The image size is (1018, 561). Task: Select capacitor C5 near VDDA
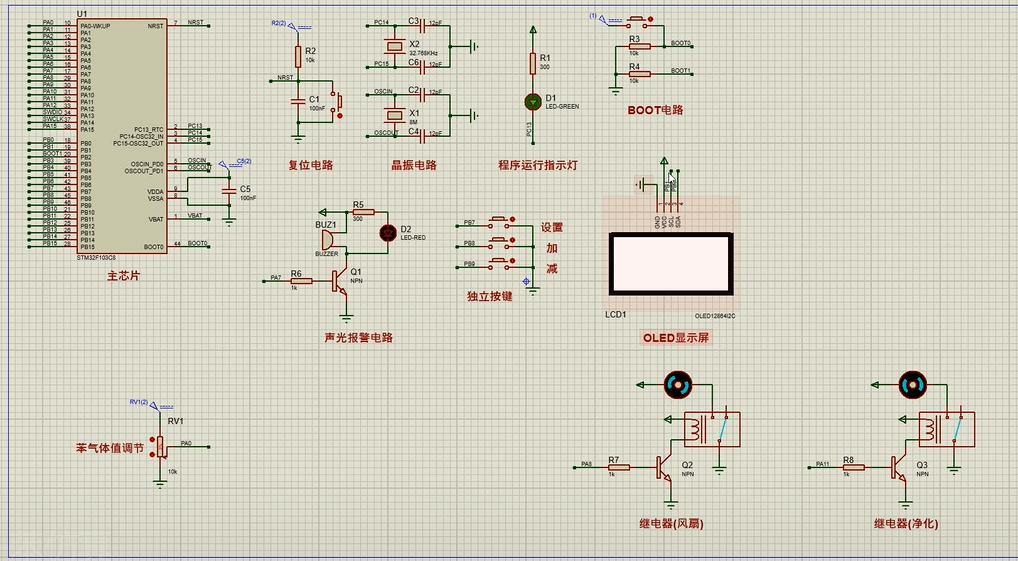[x=230, y=190]
